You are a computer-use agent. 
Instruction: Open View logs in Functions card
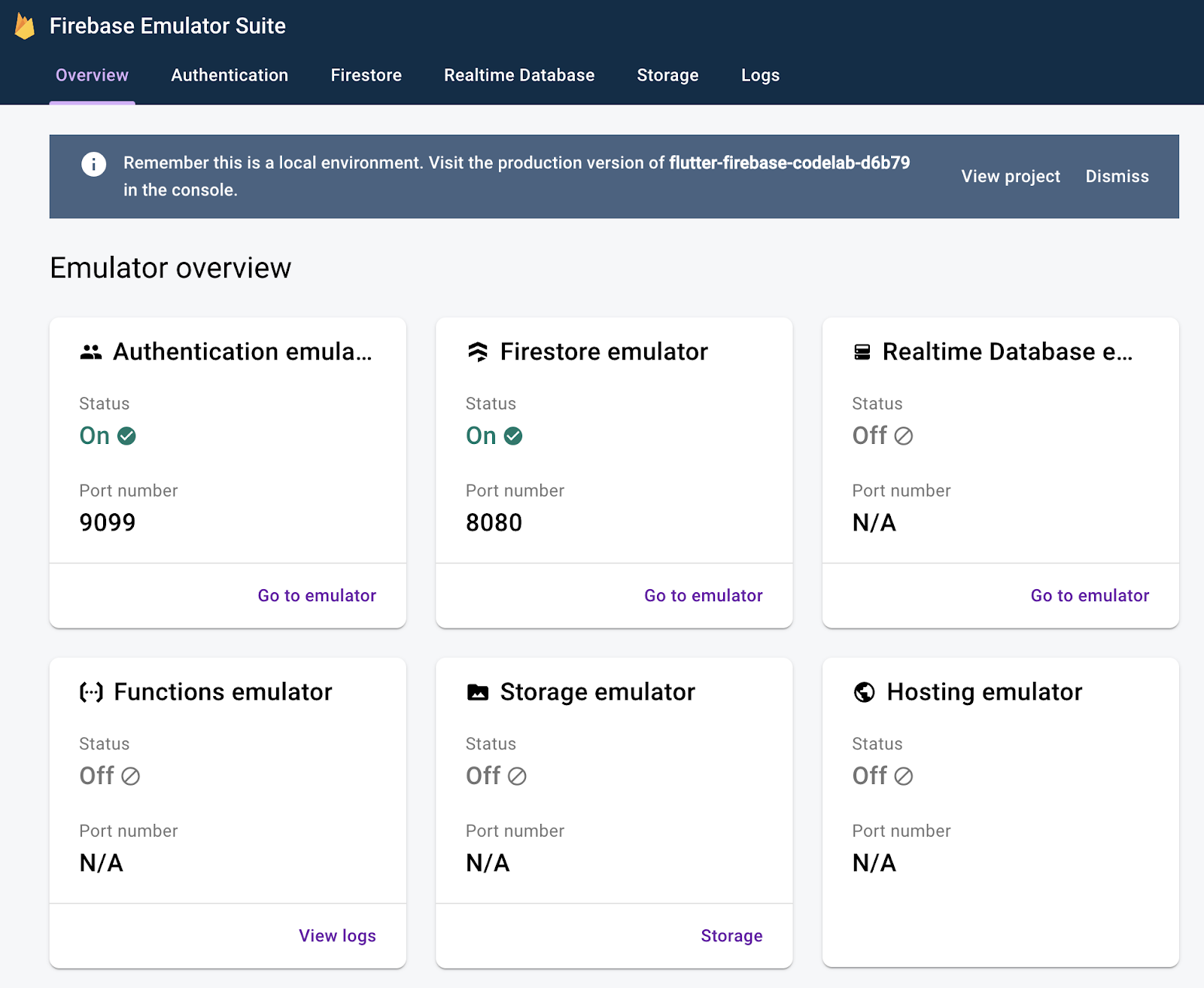point(337,936)
